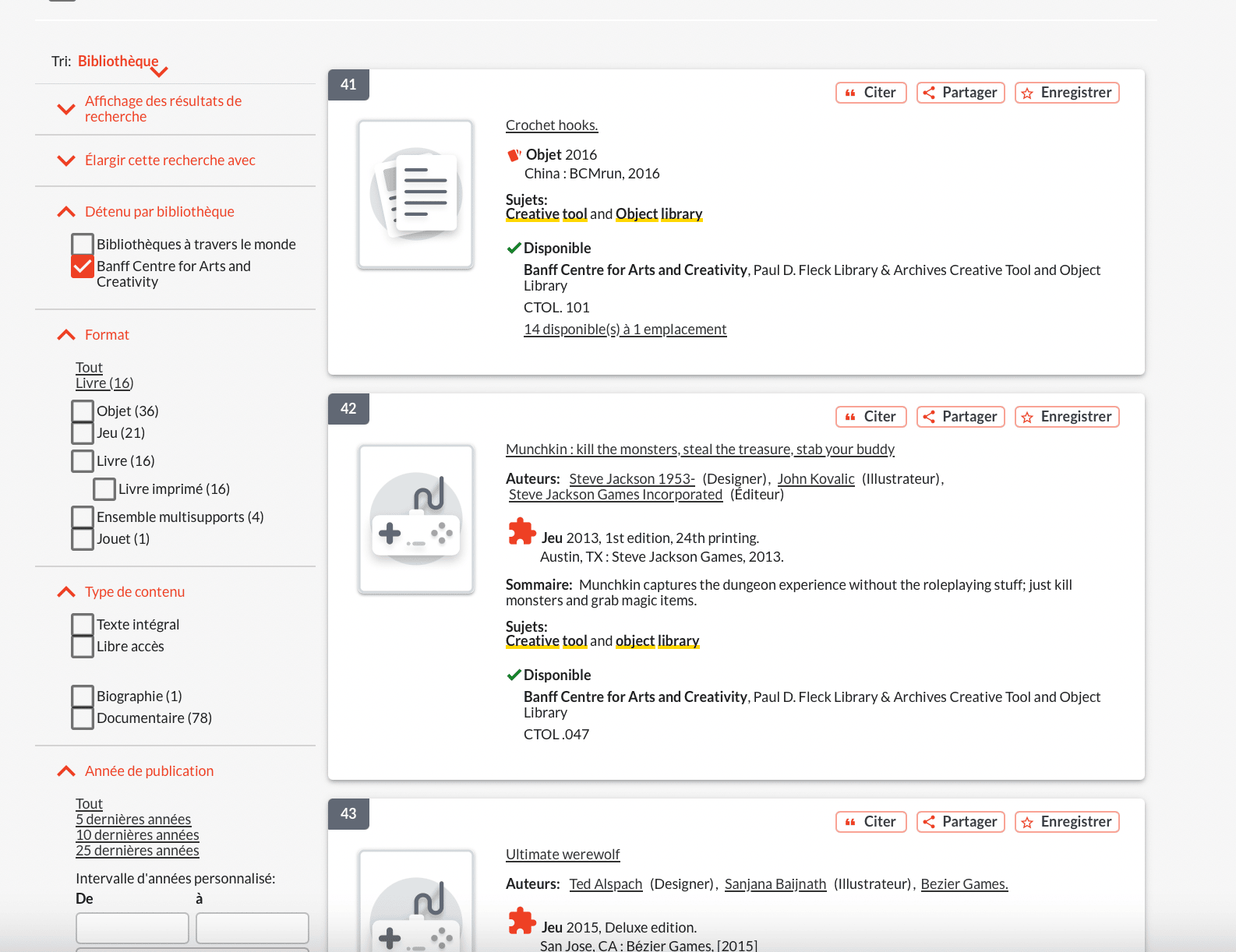Click the Enregistrer star icon on result 41
The image size is (1236, 952).
(1027, 93)
